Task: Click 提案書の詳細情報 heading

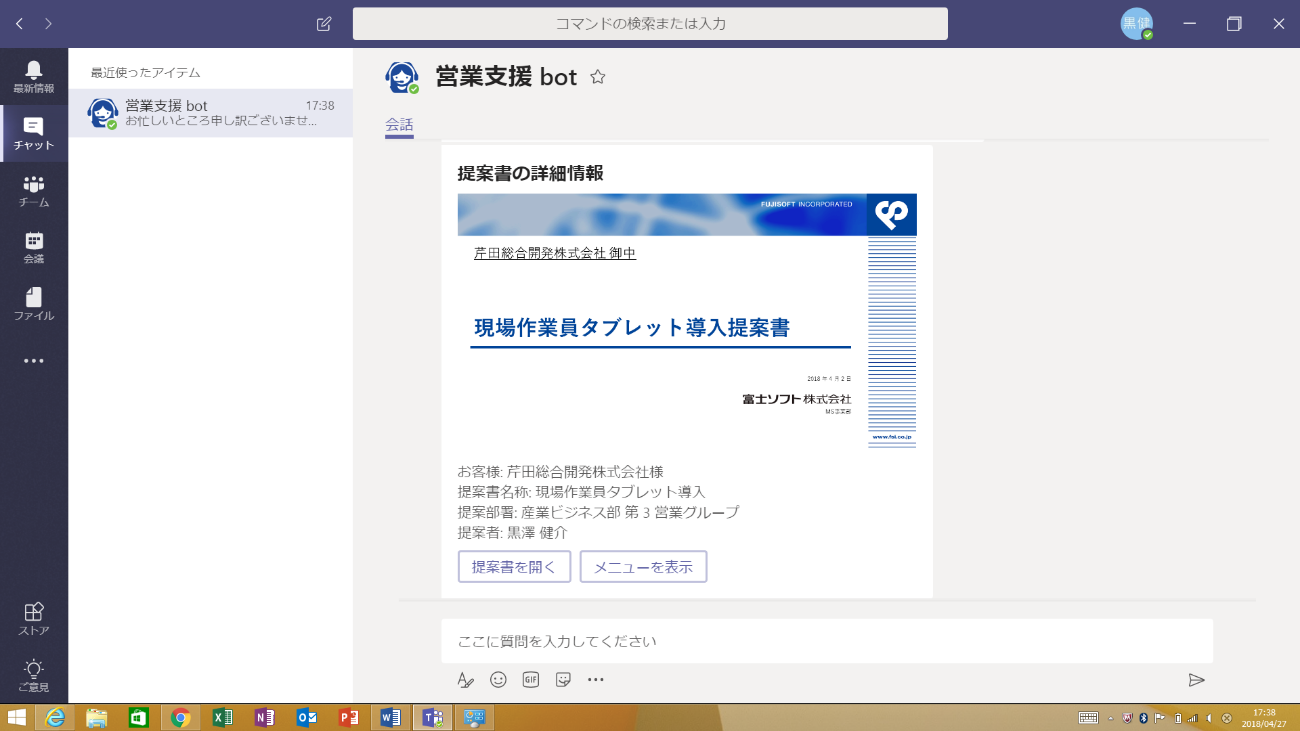Action: 531,173
